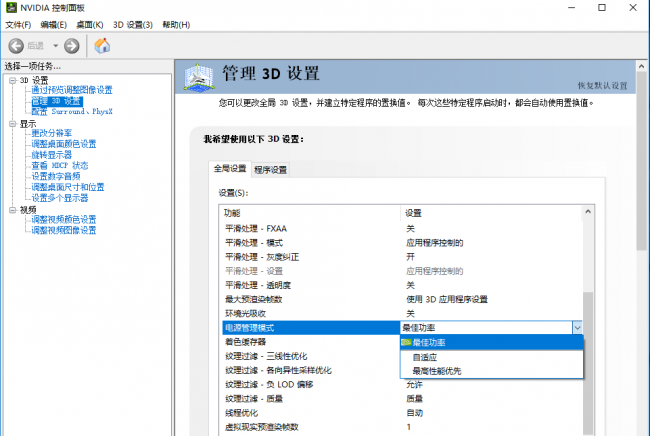Screen dimensions: 650x436
Task: Open 旋转显示器 in tree
Action: 51,155
